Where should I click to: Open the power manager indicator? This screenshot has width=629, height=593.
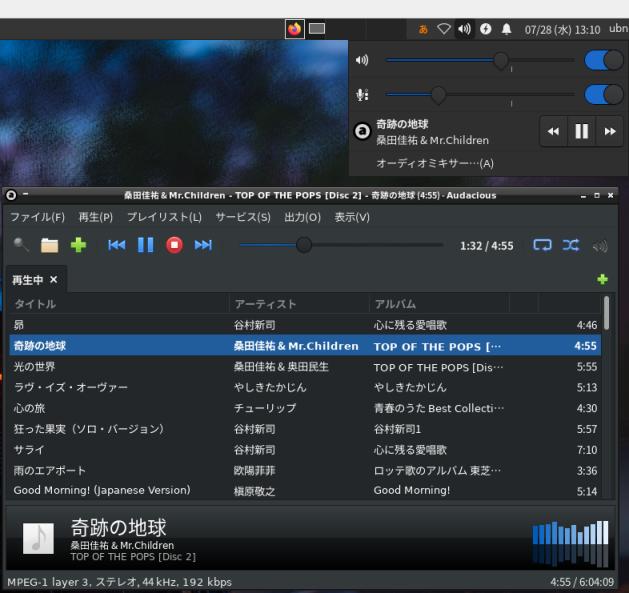pyautogui.click(x=486, y=29)
